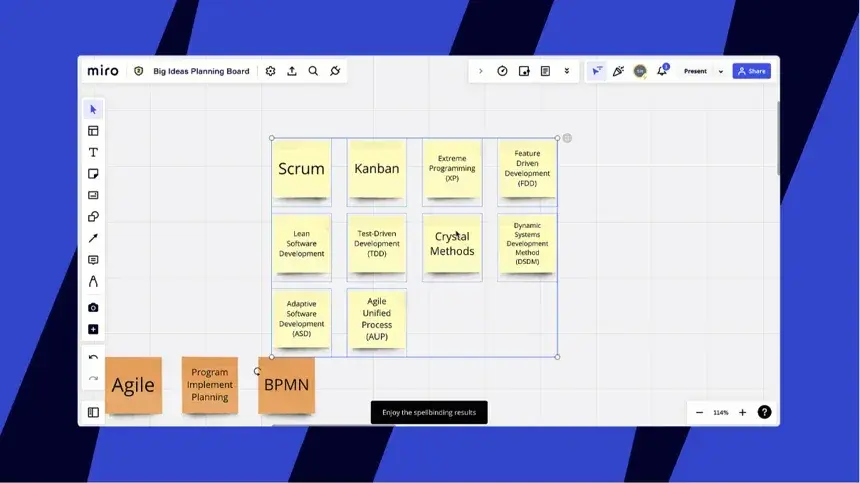860x483 pixels.
Task: Click the Enjoy the spellbinding results toast
Action: 429,412
